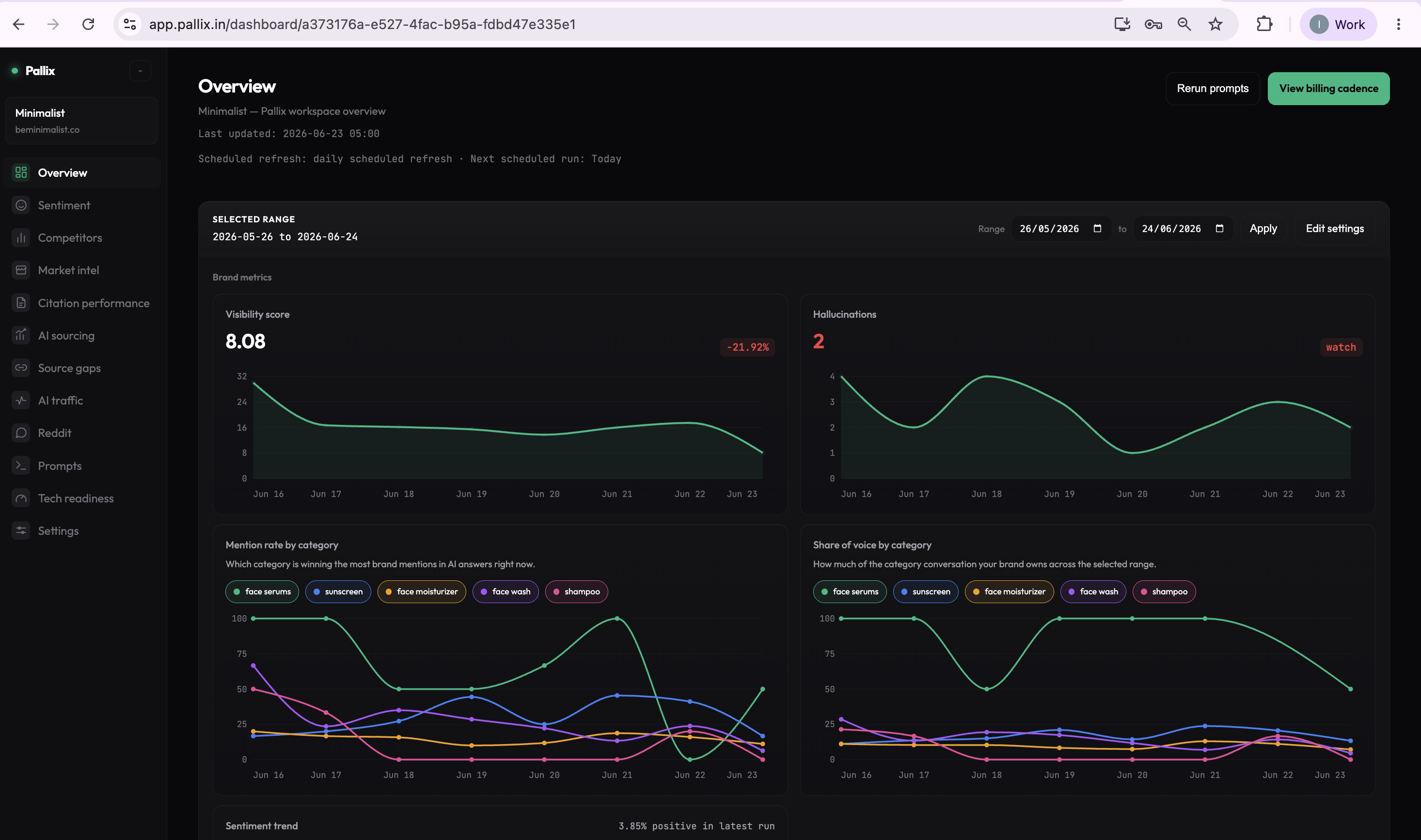Click the Reddit chat bubble icon
The image size is (1421, 840).
point(21,433)
